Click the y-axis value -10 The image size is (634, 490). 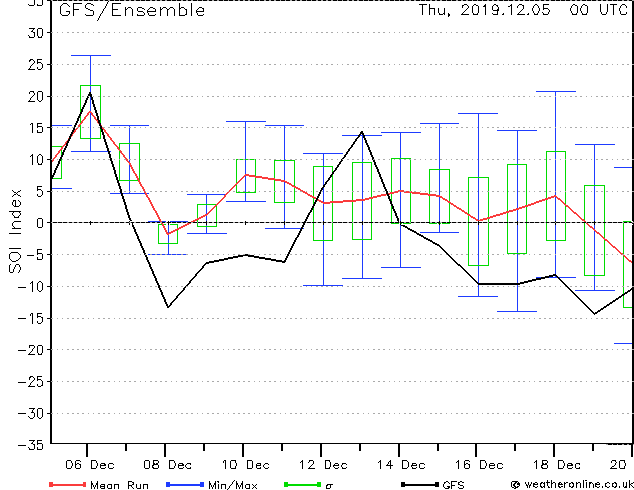click(30, 286)
